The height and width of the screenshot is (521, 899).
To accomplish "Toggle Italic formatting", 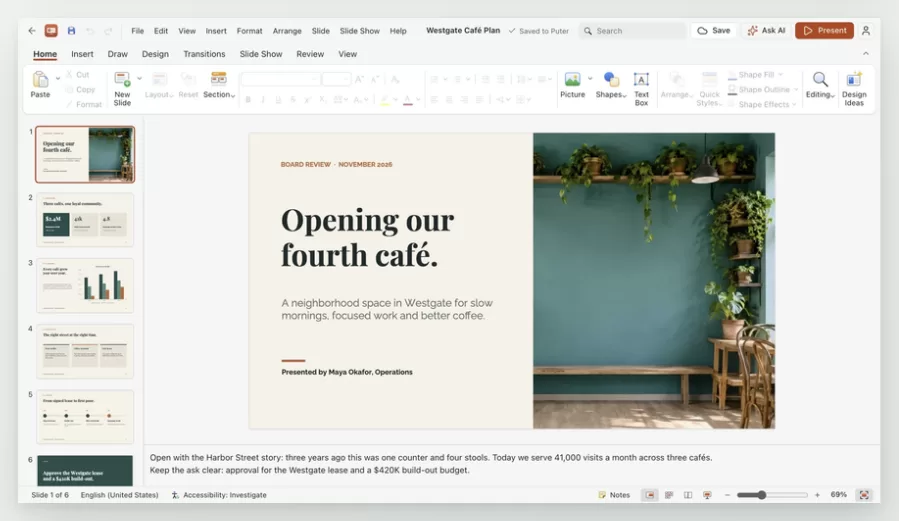I will [x=263, y=100].
